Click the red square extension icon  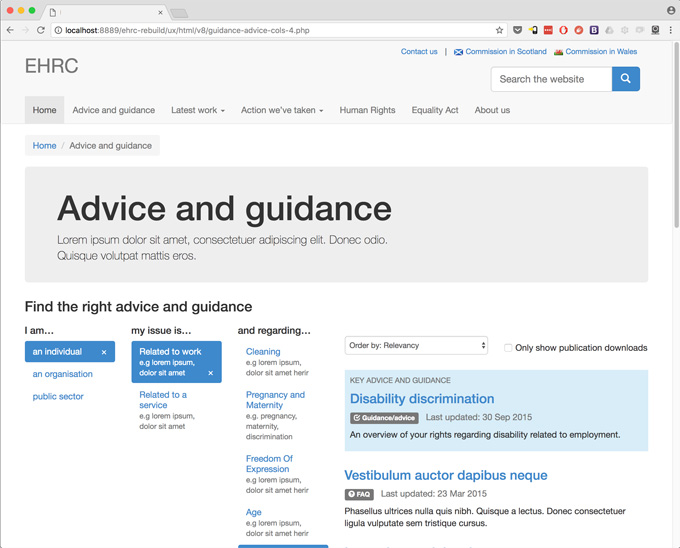point(548,30)
